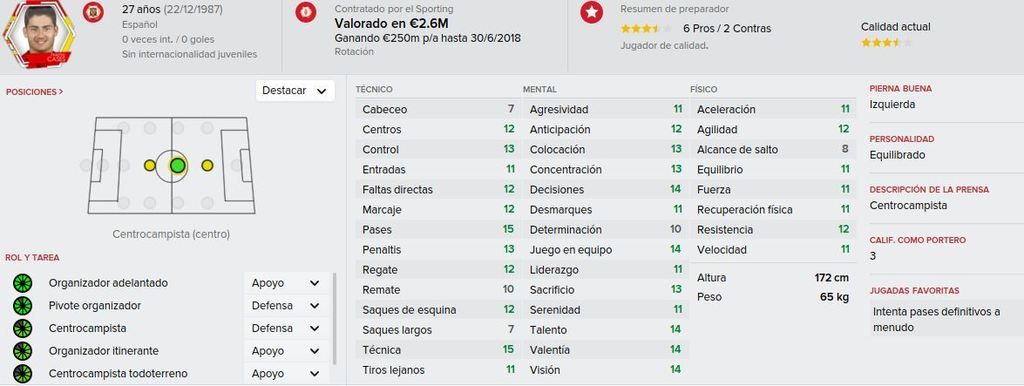
Task: Select the green central midfield position dot
Action: (178, 165)
